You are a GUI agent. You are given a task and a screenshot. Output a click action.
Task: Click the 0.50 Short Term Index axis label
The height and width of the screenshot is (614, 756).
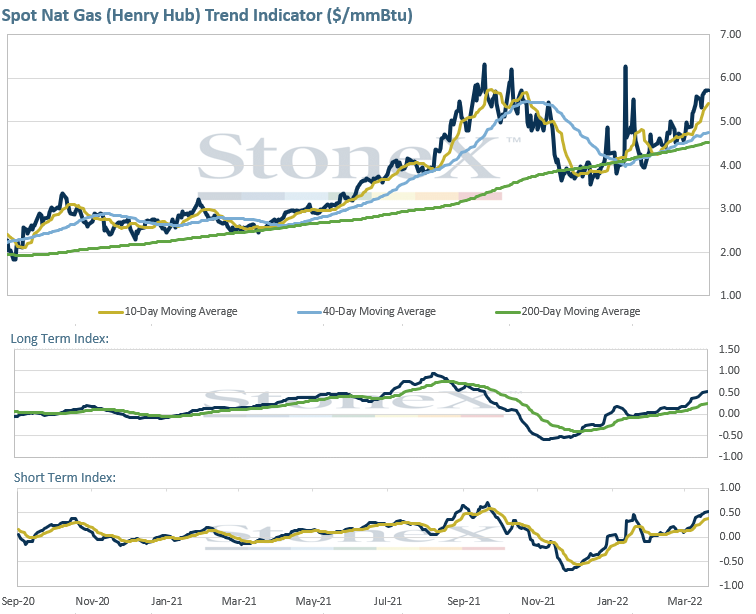click(729, 512)
